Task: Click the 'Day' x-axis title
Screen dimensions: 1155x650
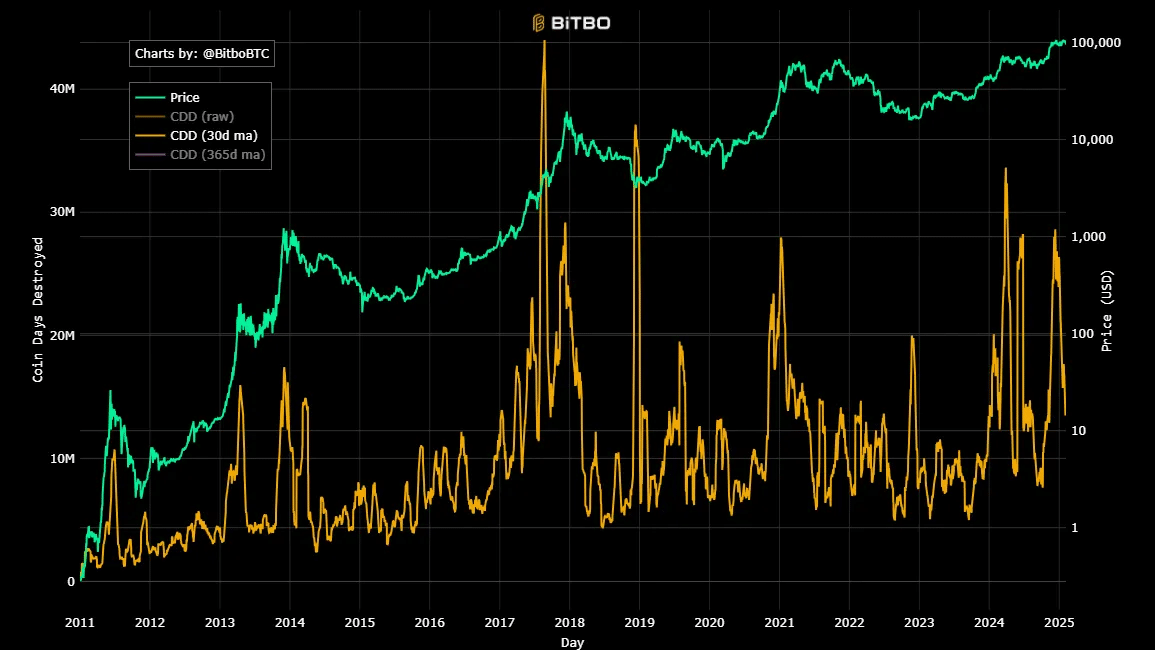Action: pyautogui.click(x=572, y=643)
